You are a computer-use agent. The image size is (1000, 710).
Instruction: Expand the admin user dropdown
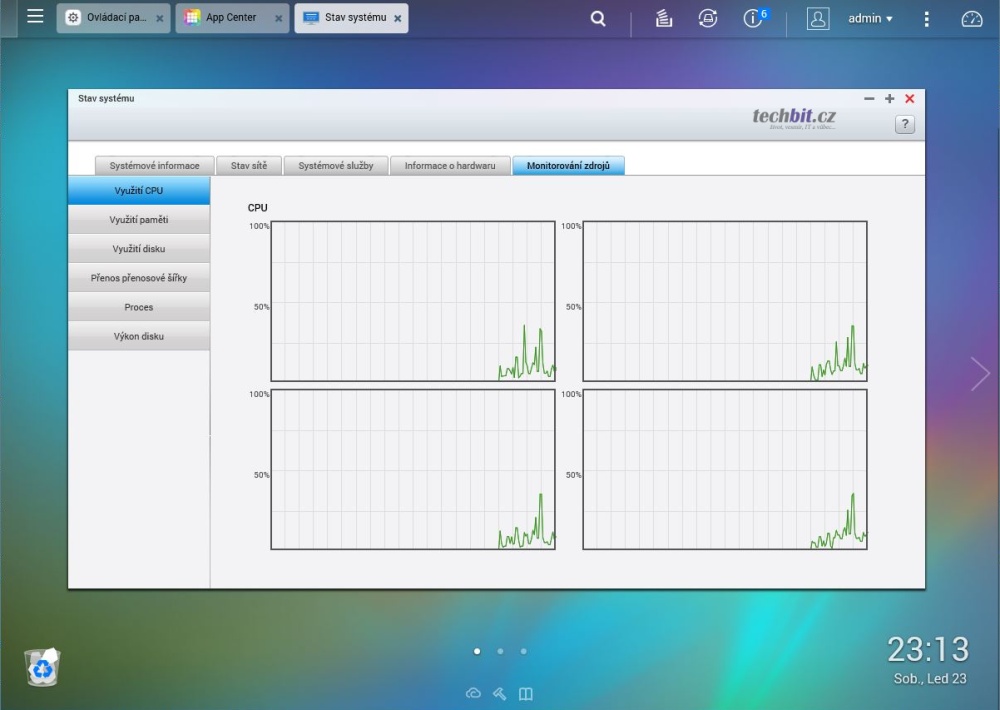(x=870, y=18)
